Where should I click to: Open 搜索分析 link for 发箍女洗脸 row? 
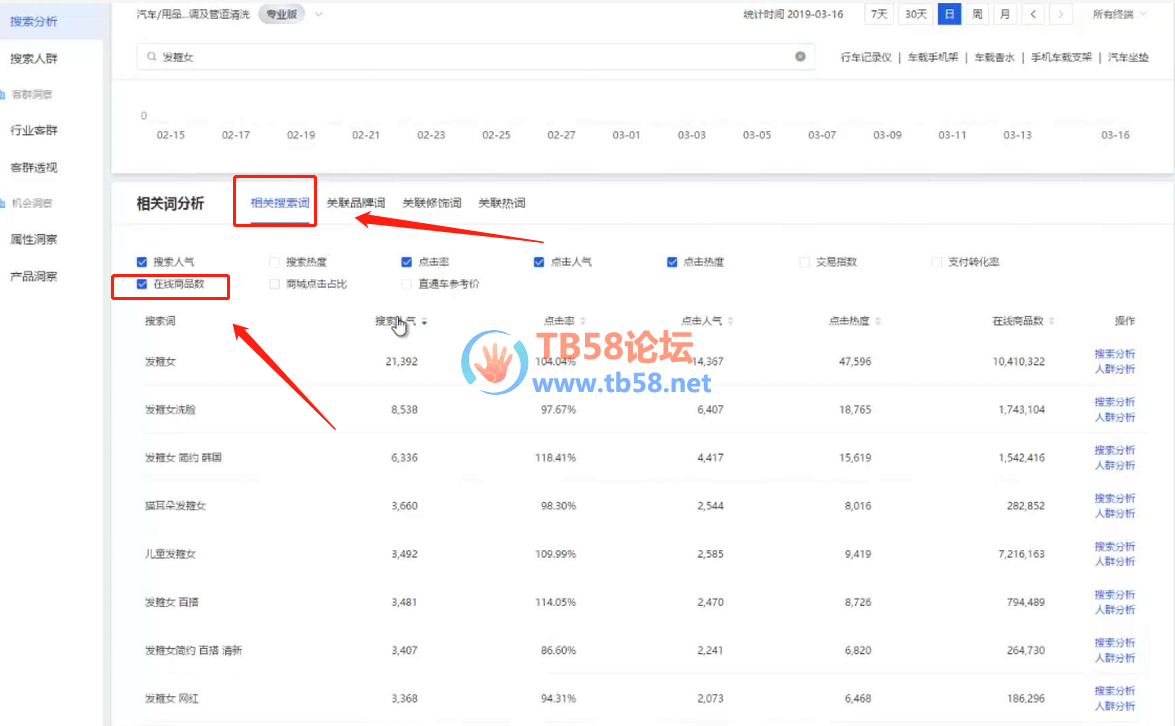(1114, 402)
